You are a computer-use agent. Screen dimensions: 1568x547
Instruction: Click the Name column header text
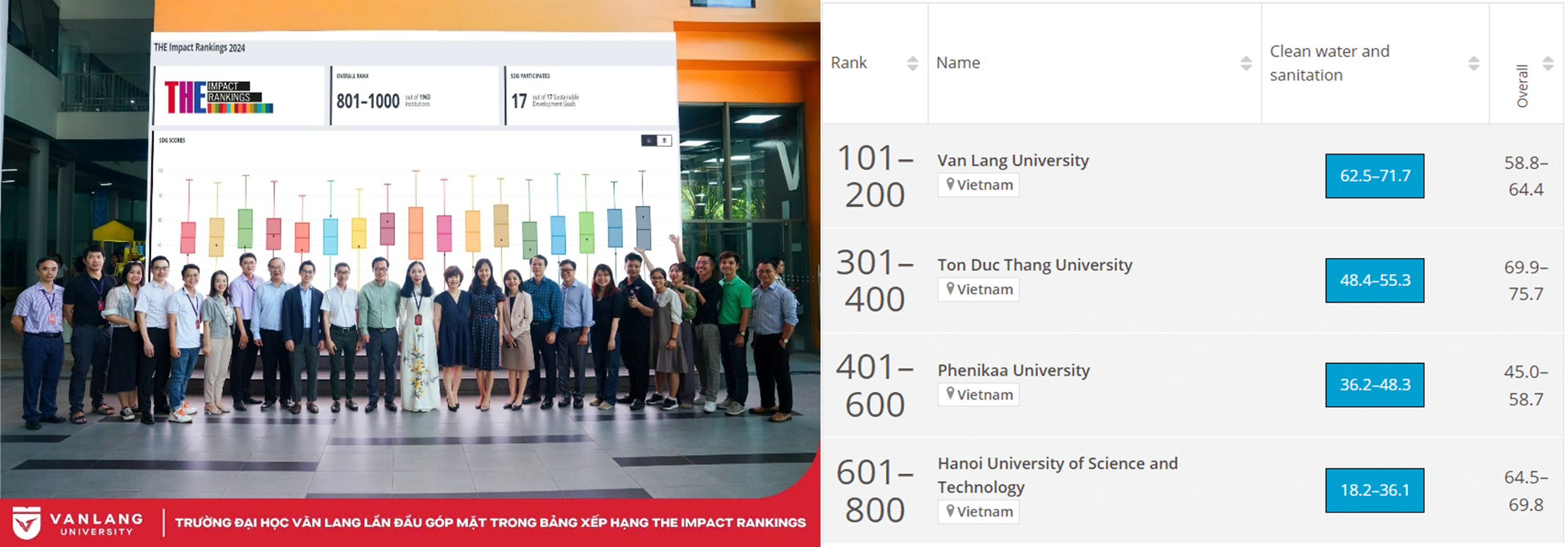pos(958,63)
